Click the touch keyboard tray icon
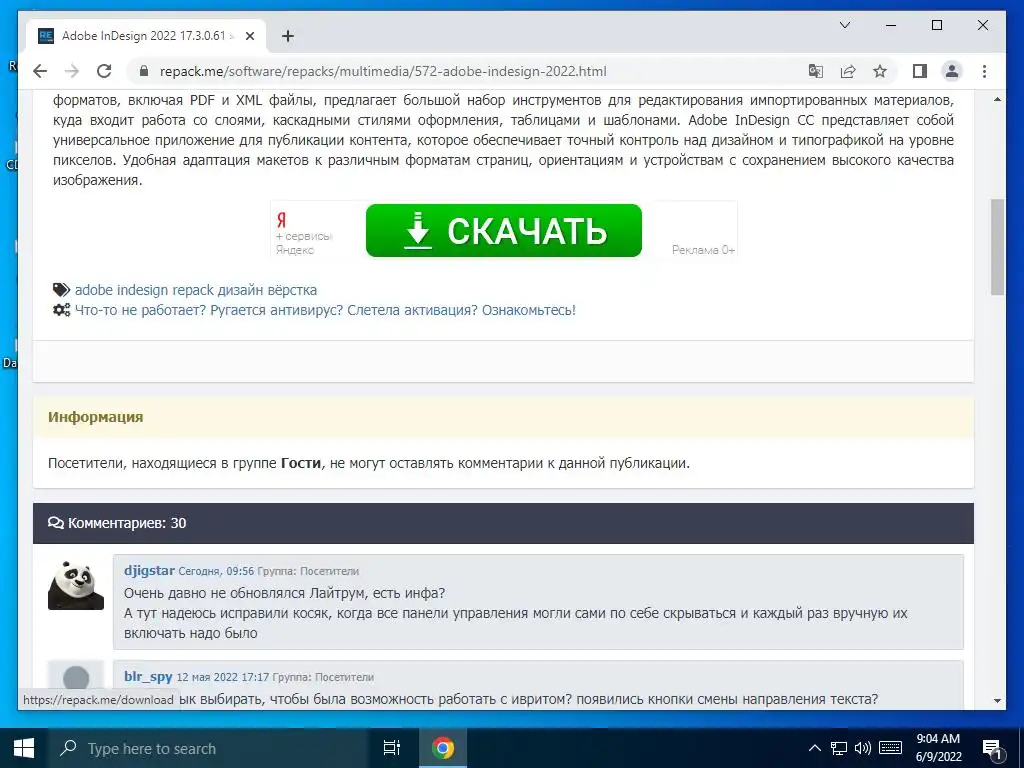The image size is (1024, 768). coord(891,748)
